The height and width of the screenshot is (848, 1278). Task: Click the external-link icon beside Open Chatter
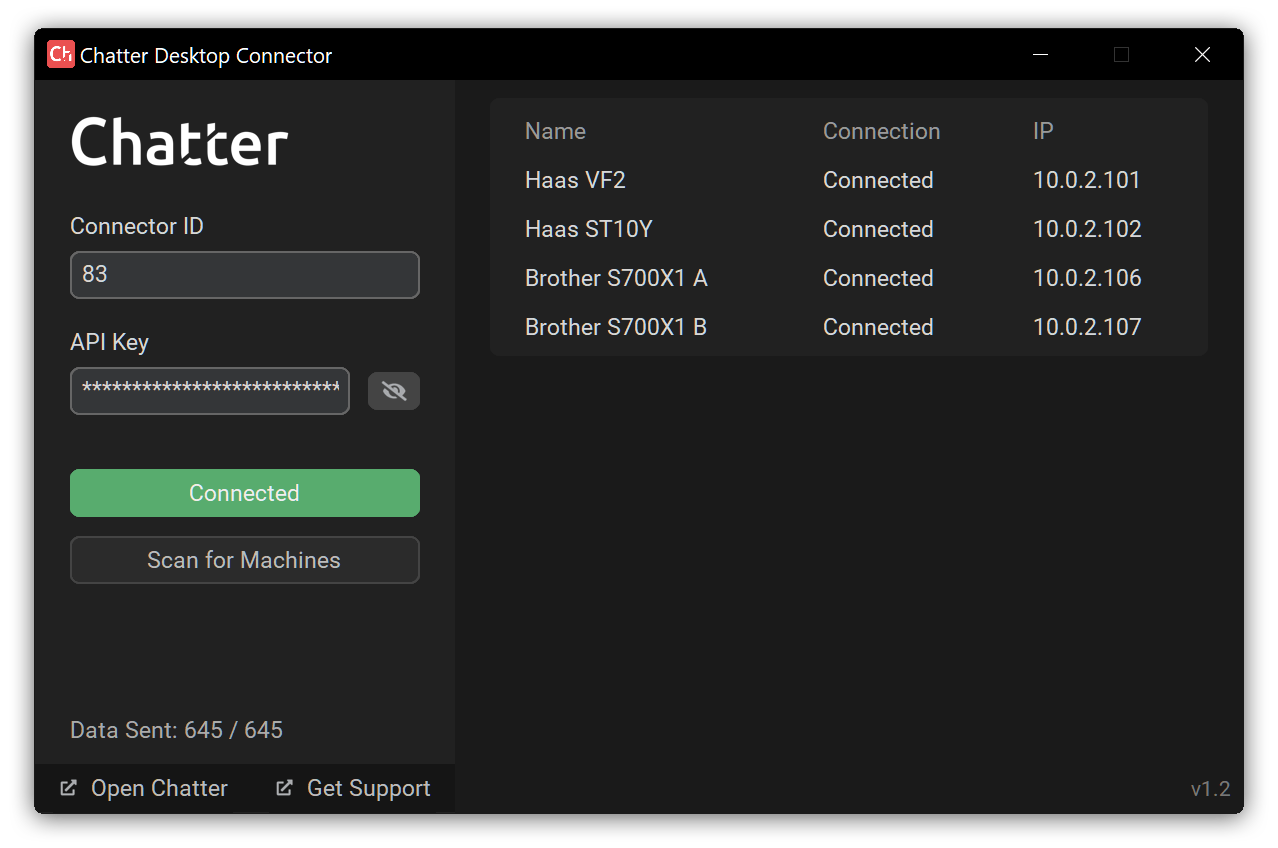[68, 788]
